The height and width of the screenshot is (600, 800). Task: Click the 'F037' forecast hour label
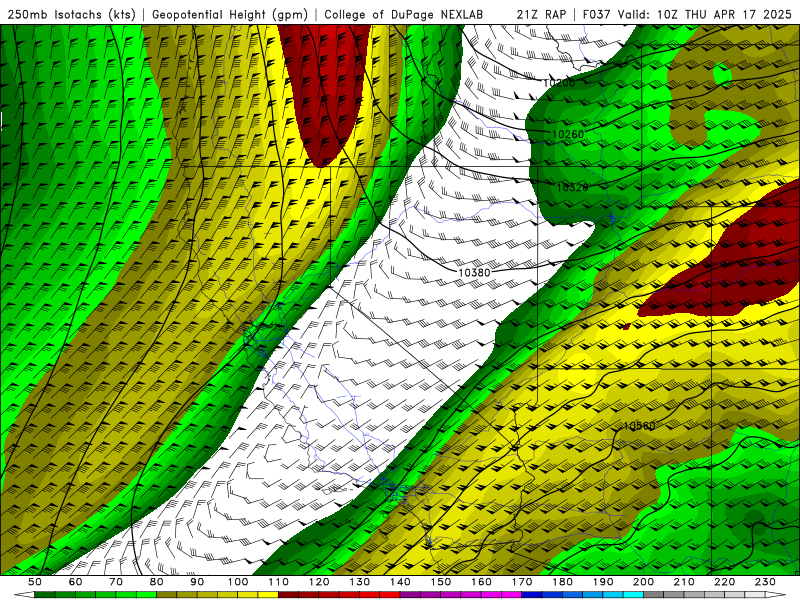point(597,15)
